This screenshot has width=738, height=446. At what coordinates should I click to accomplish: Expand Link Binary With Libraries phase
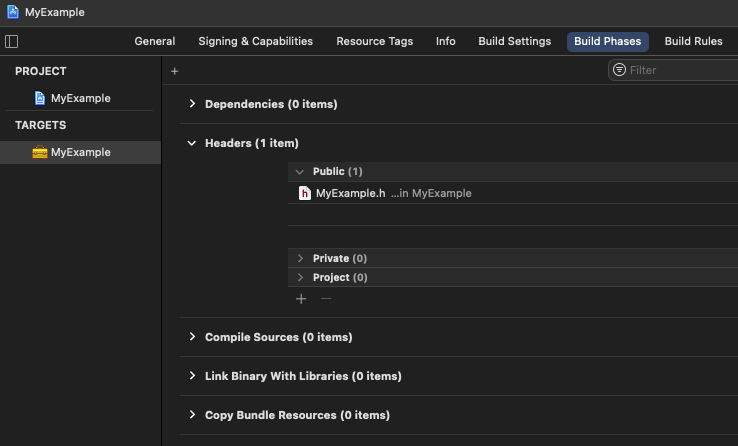pyautogui.click(x=192, y=376)
